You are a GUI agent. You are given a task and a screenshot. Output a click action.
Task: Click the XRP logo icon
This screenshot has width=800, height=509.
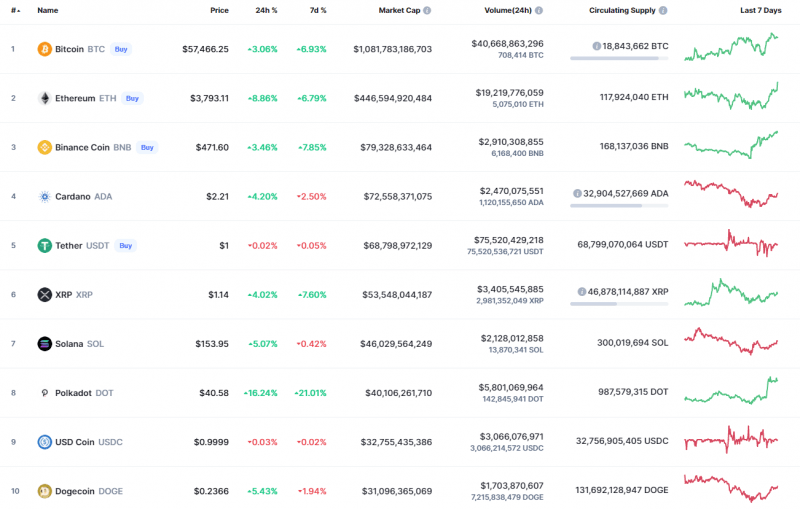tap(44, 294)
